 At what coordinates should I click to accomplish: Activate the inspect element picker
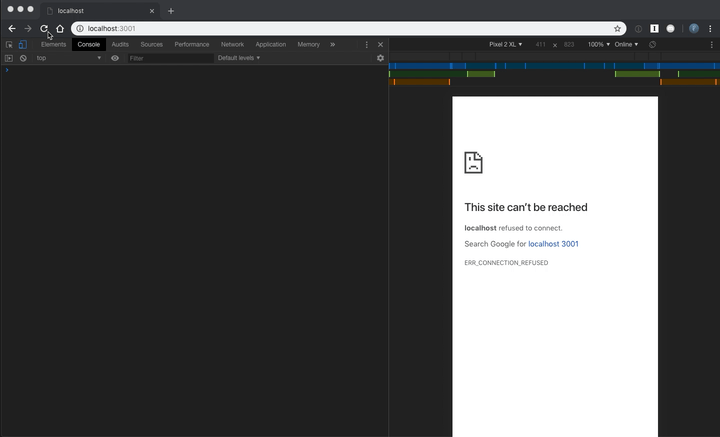[9, 45]
